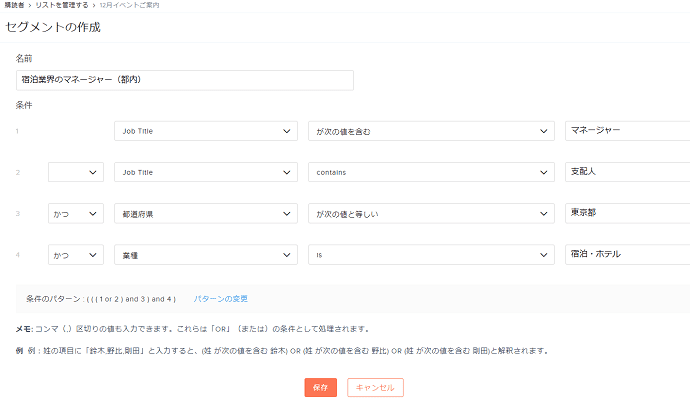Open the が次の値と等しい operator dropdown
This screenshot has height=400, width=690.
430,213
